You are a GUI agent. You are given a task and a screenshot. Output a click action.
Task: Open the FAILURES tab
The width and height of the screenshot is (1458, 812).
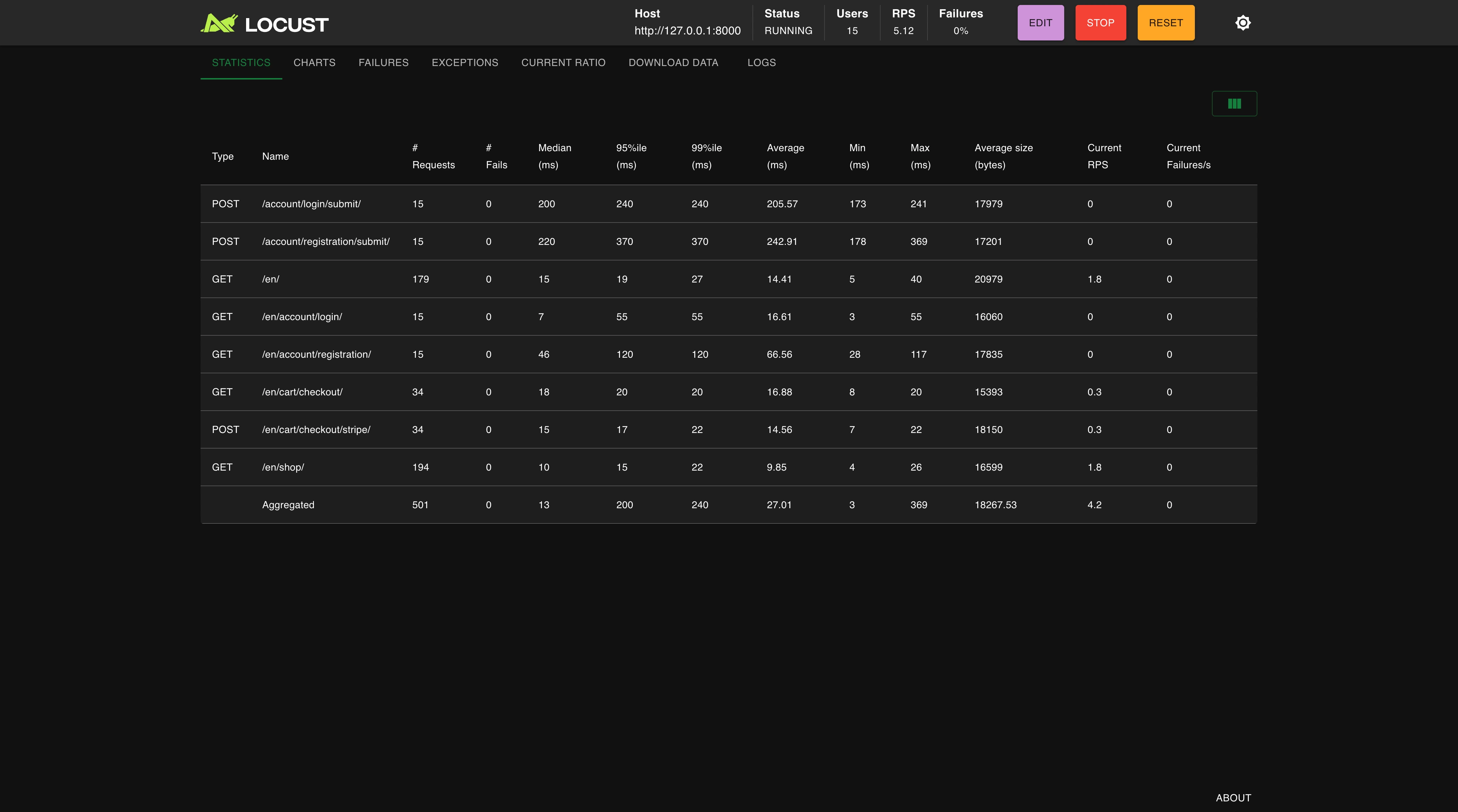383,62
